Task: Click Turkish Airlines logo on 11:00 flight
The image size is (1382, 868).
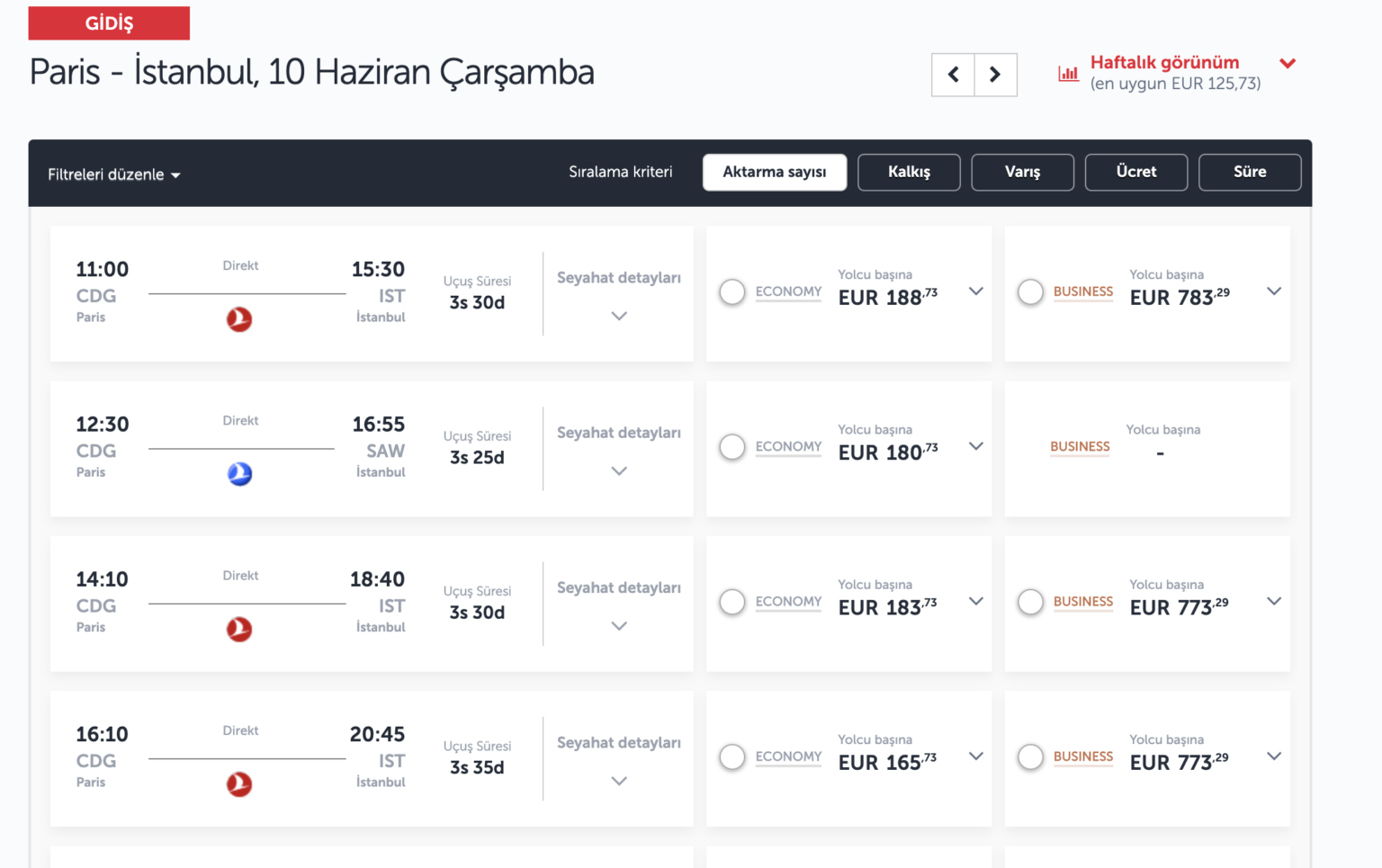Action: pyautogui.click(x=239, y=318)
